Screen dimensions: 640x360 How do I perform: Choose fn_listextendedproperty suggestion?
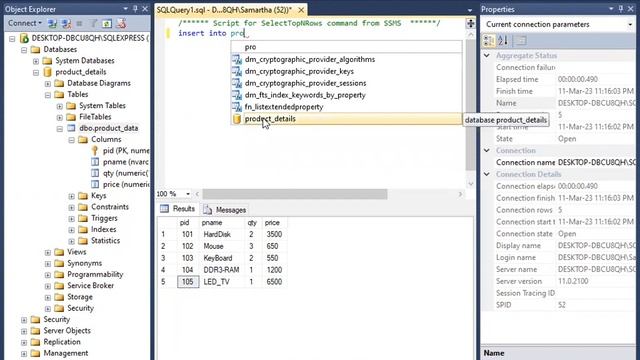click(347, 107)
